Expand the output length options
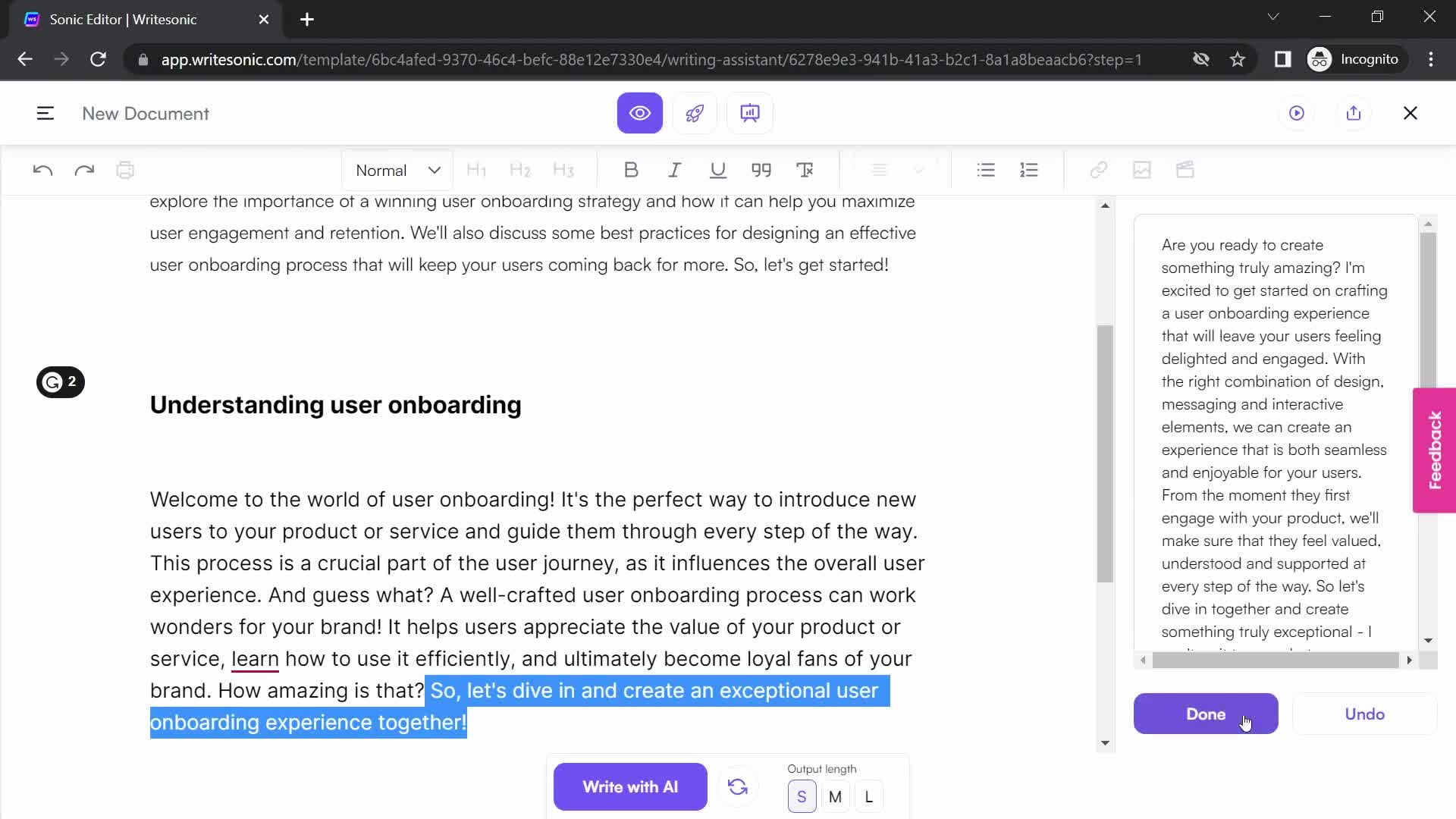This screenshot has width=1456, height=819. click(870, 797)
